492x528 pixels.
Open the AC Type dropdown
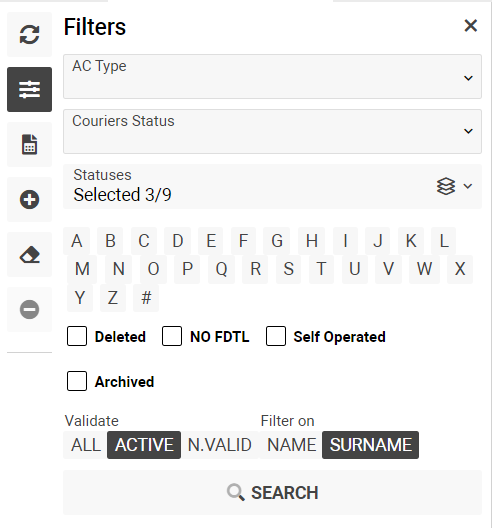point(272,77)
